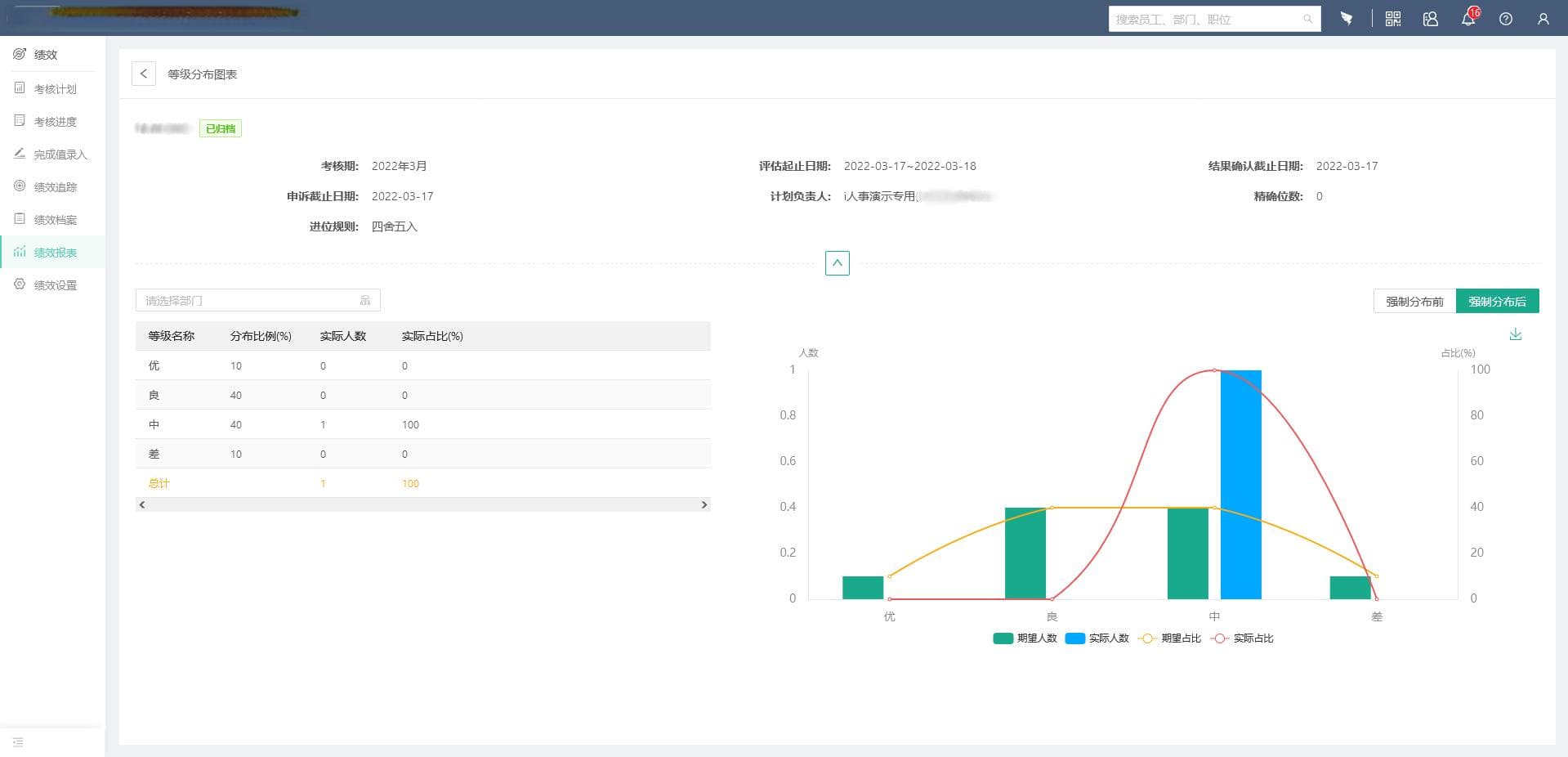
Task: Click the 等级名称 column header
Action: [x=172, y=336]
